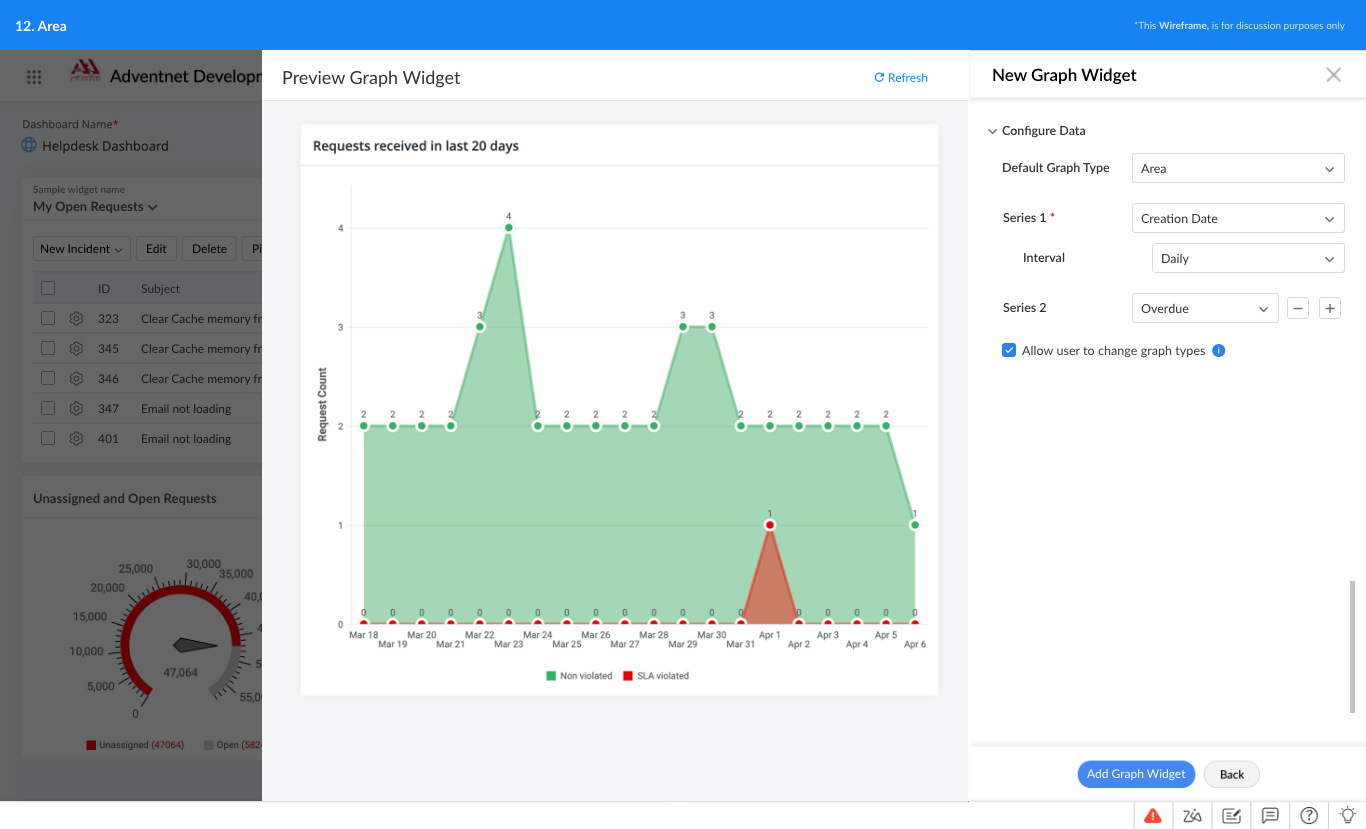
Task: Click the lightbulb tips icon
Action: click(1347, 815)
